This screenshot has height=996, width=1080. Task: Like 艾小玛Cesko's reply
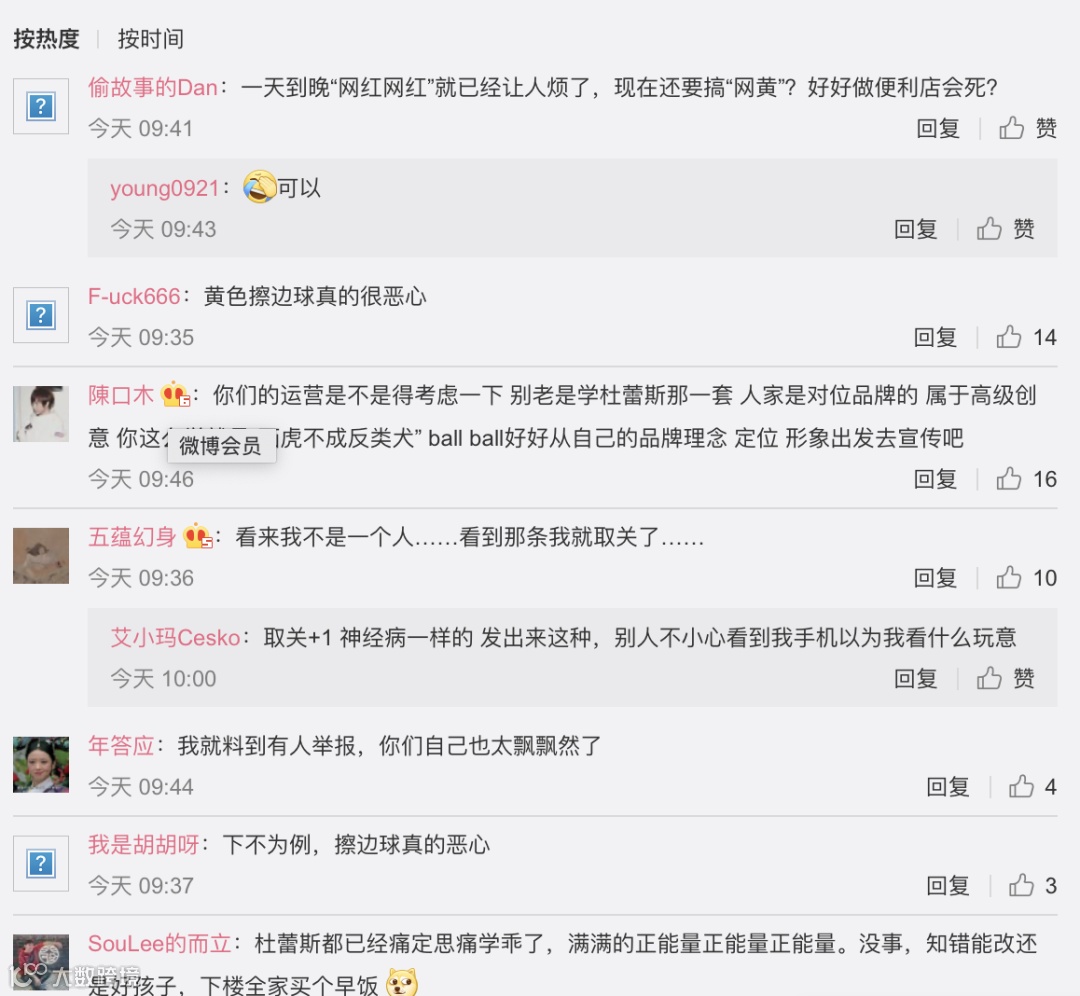pos(1005,678)
